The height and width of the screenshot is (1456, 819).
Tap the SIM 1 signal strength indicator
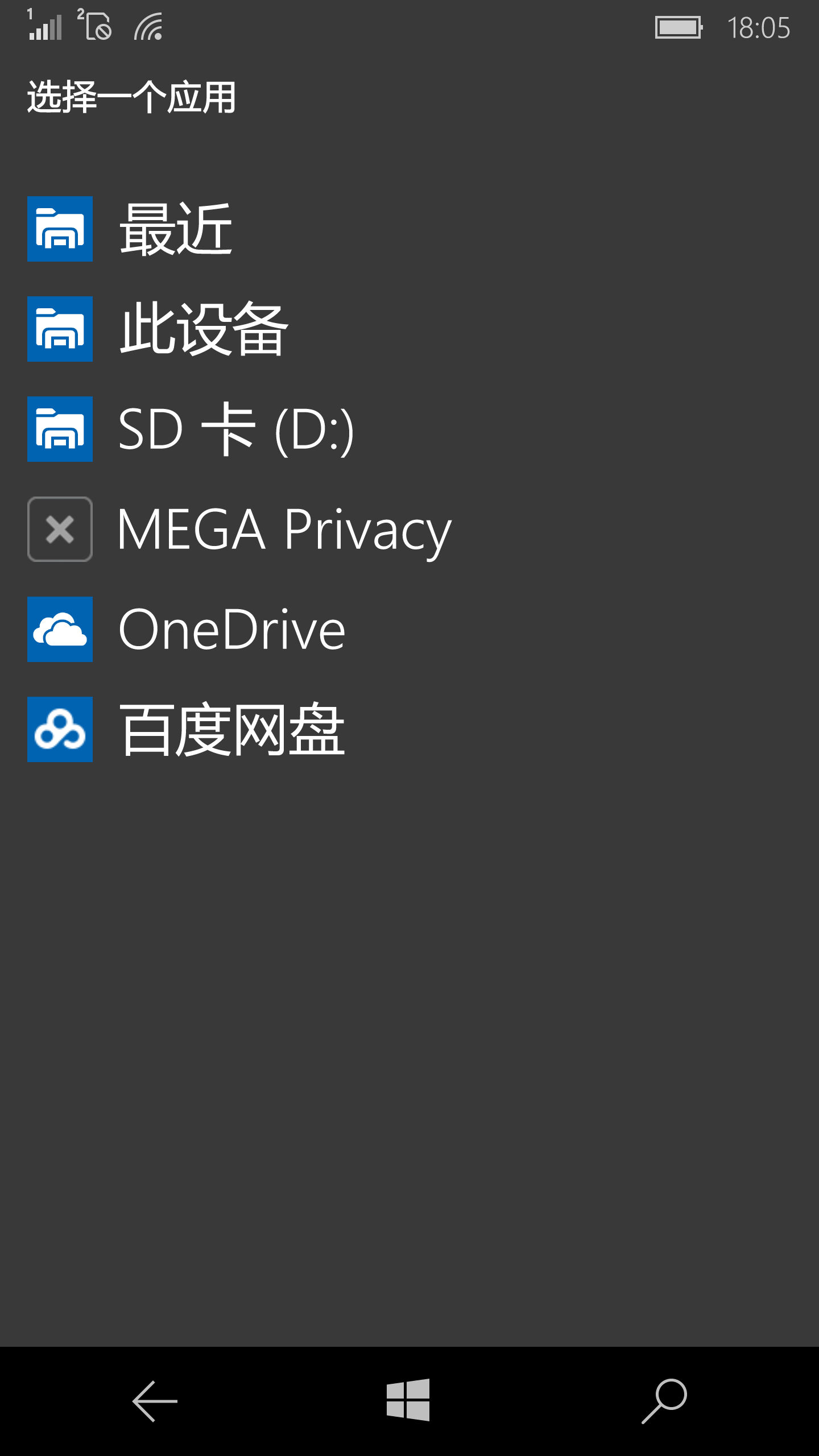click(45, 26)
